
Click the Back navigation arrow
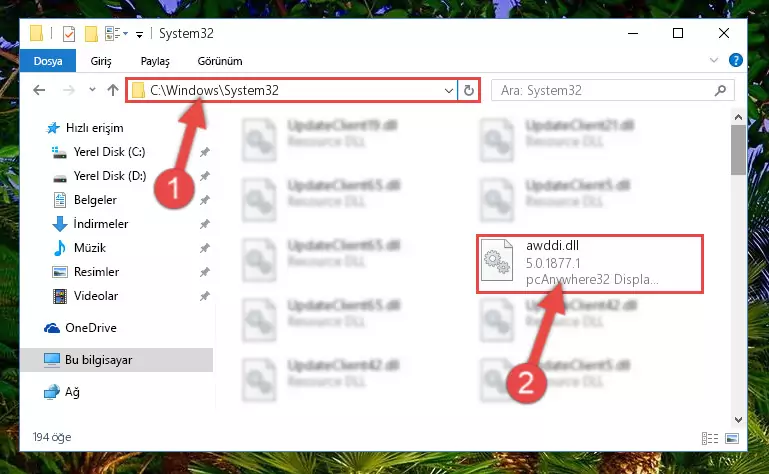click(x=39, y=90)
